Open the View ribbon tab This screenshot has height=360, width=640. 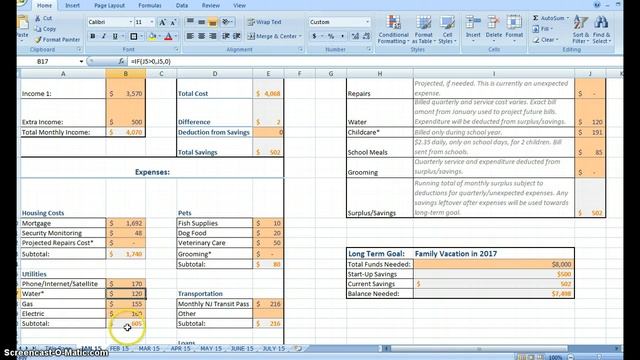point(239,5)
